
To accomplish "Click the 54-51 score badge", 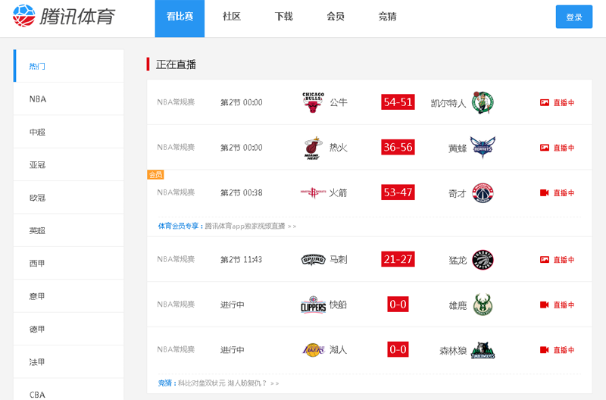I will tap(397, 102).
